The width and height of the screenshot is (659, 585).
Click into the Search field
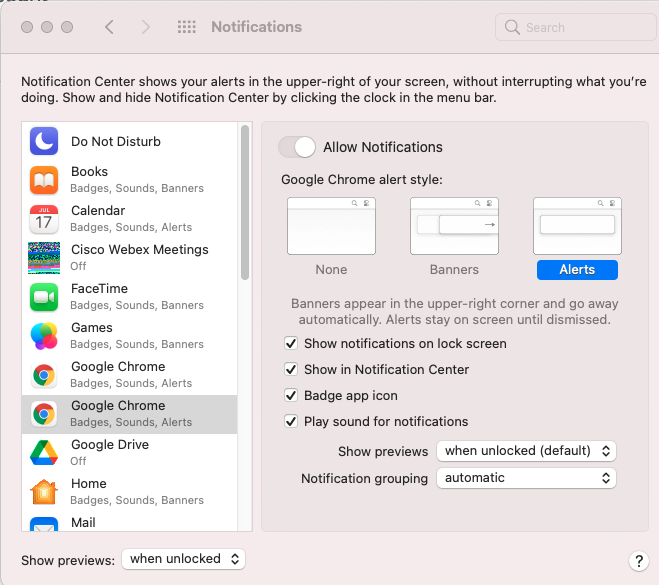point(576,27)
